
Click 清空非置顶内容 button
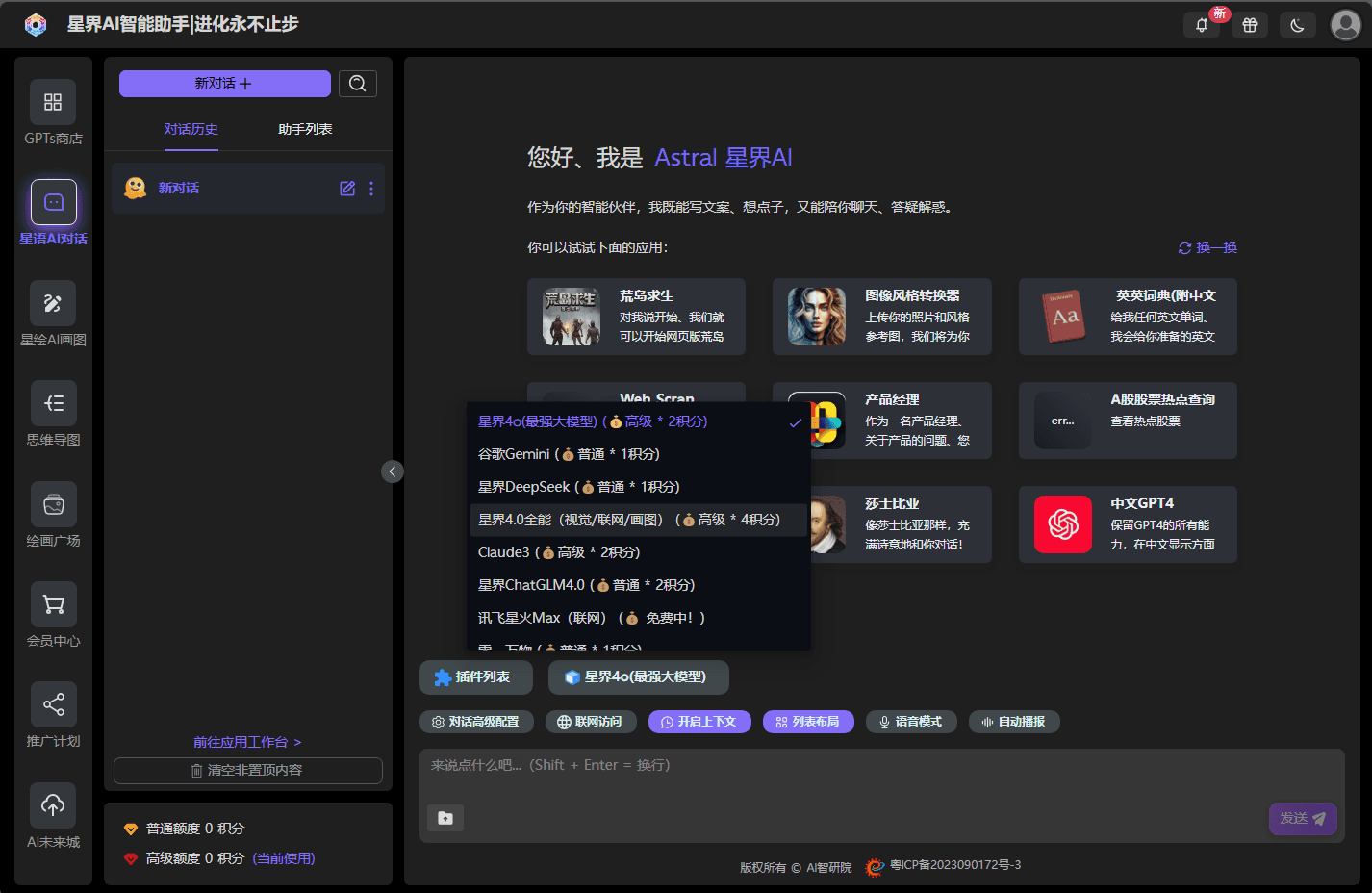click(248, 771)
